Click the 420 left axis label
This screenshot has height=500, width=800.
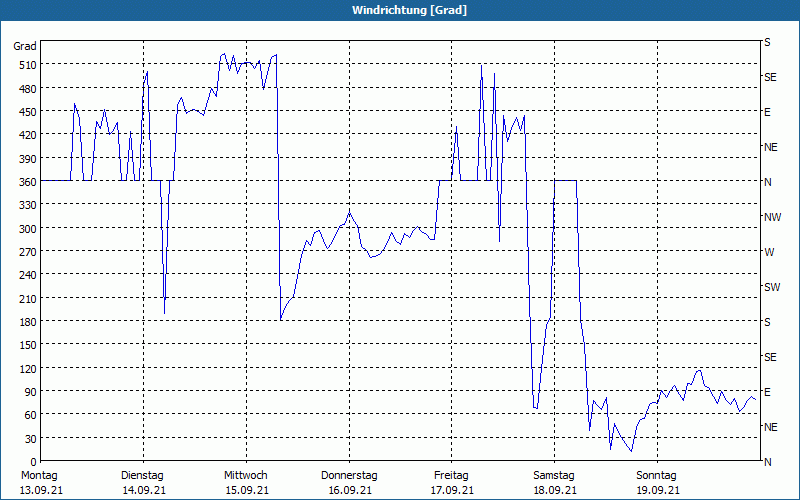28,135
